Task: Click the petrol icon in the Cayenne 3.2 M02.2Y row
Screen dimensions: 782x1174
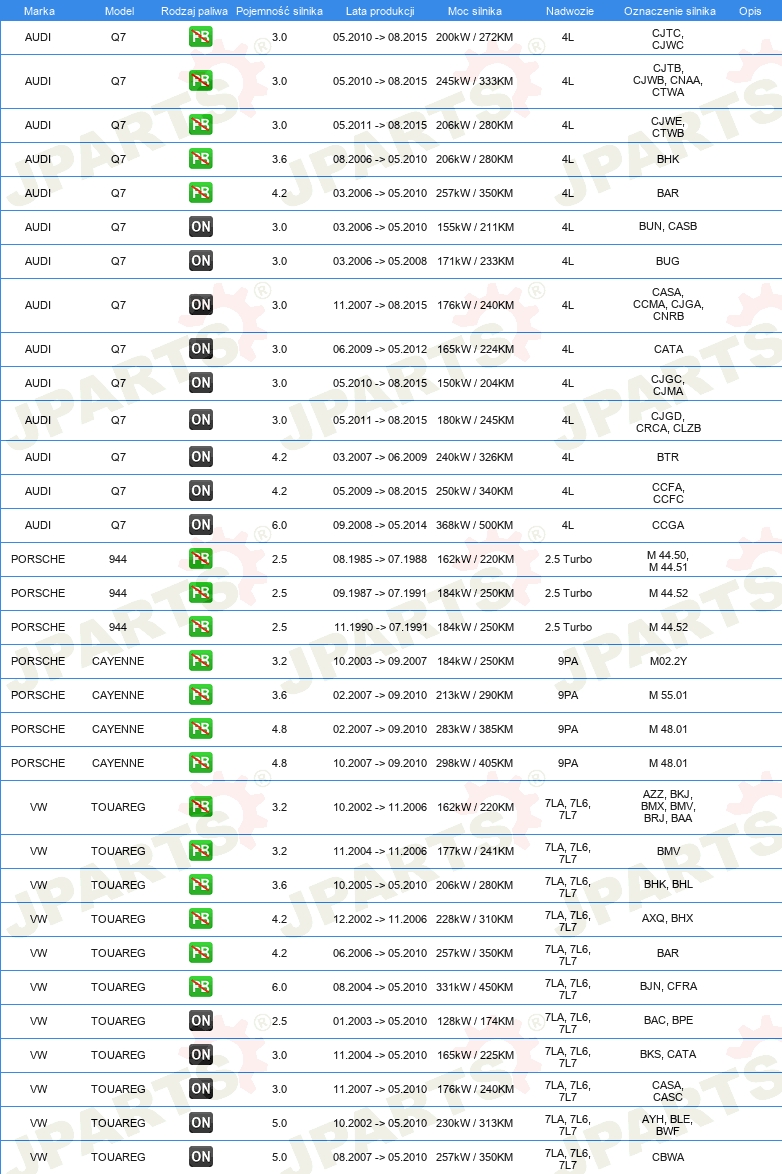Action: 201,661
